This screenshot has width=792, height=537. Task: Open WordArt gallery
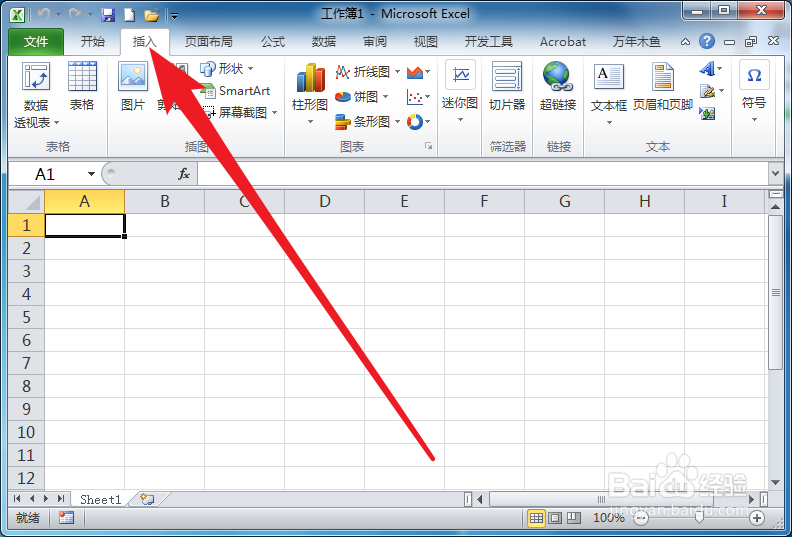(x=711, y=68)
